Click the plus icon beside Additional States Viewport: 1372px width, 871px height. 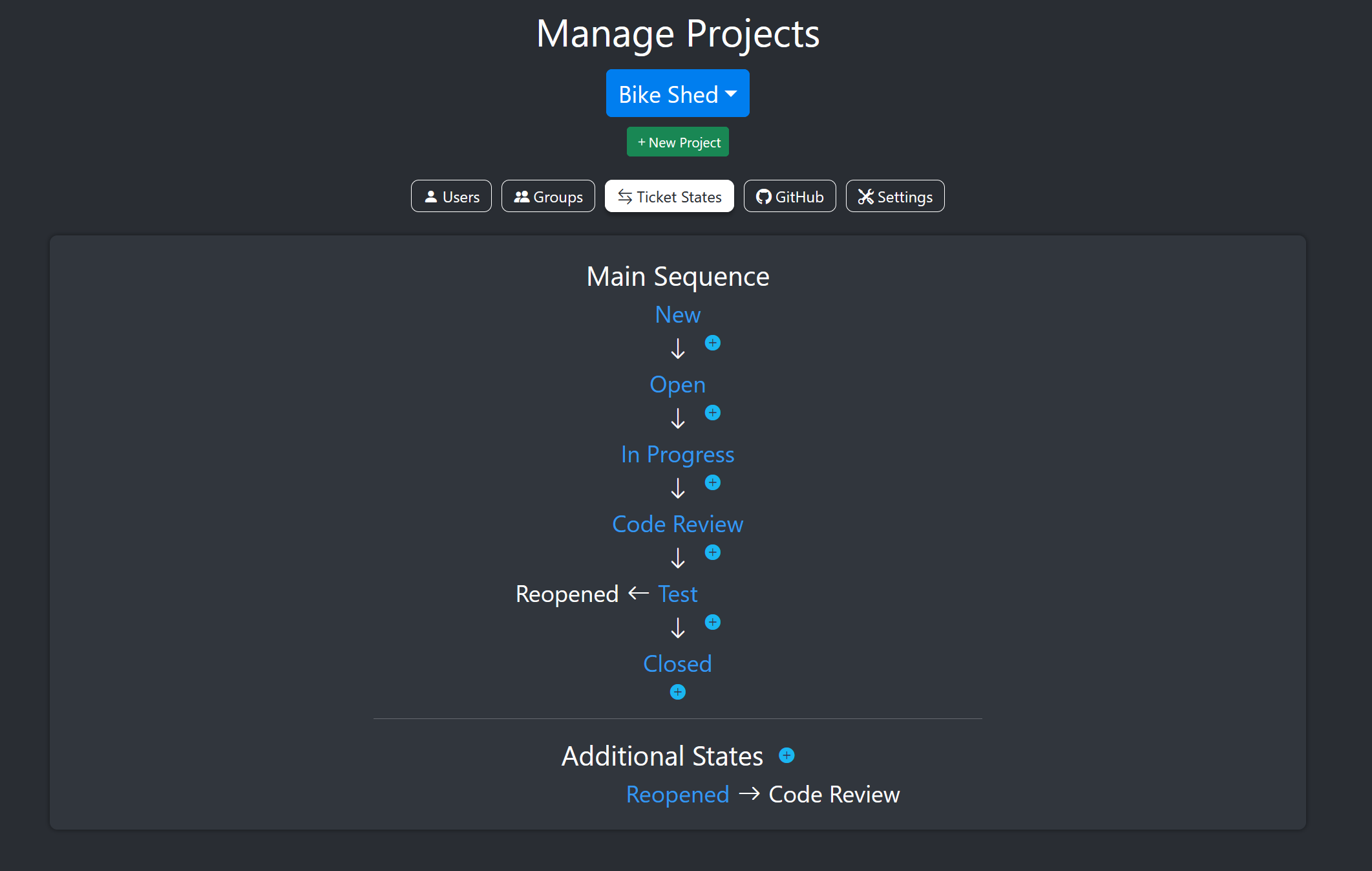coord(786,755)
